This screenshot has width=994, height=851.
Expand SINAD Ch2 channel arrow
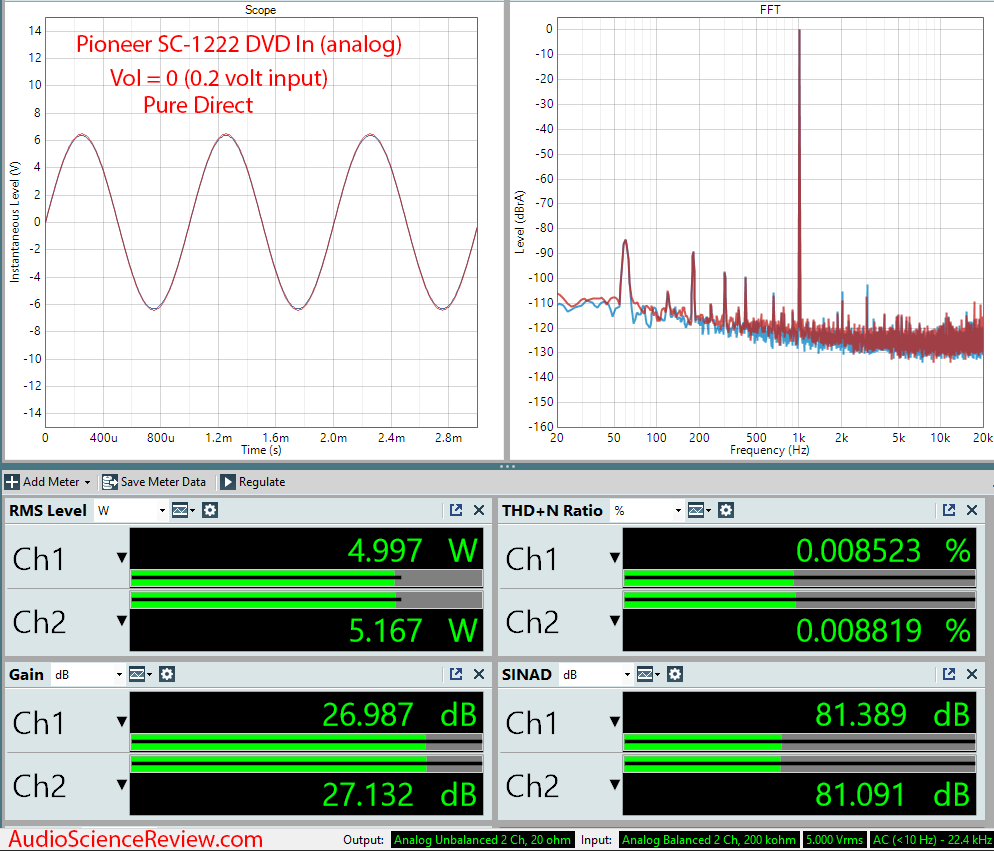614,785
